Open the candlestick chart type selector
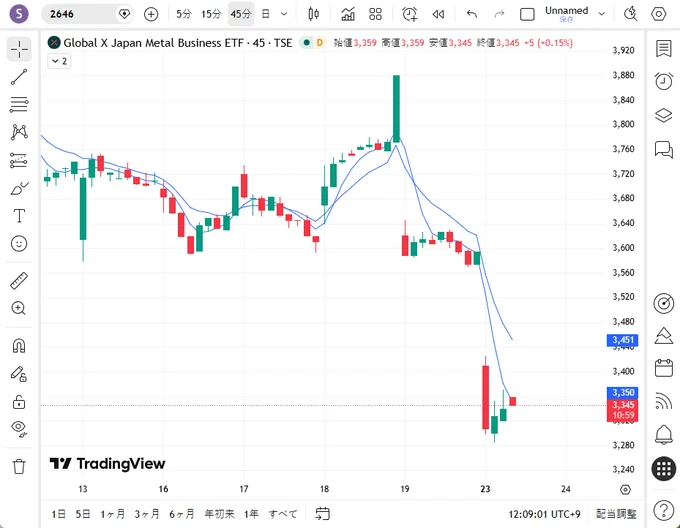Viewport: 680px width, 528px height. click(314, 14)
